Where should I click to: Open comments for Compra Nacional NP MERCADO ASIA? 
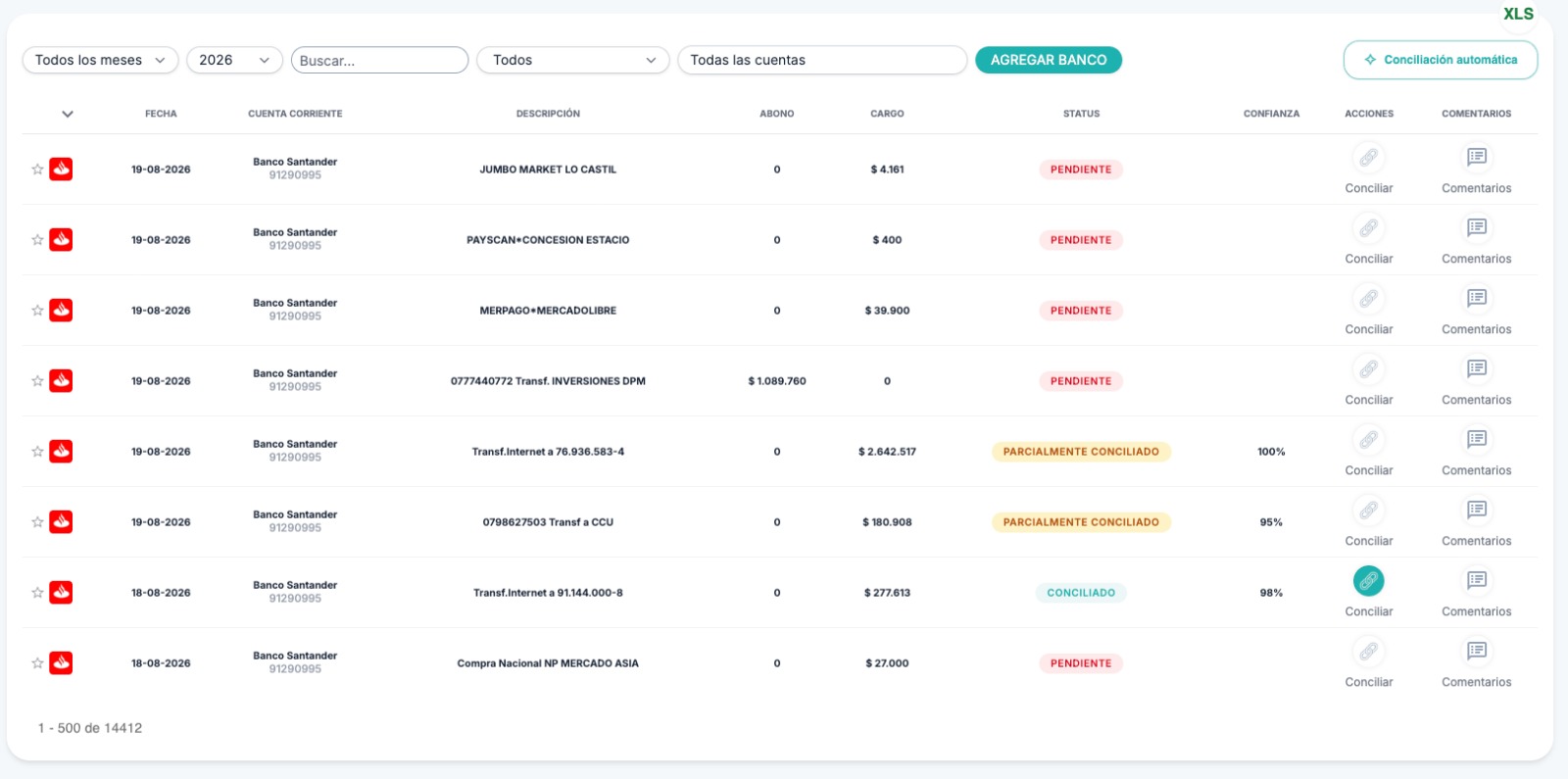click(x=1476, y=652)
